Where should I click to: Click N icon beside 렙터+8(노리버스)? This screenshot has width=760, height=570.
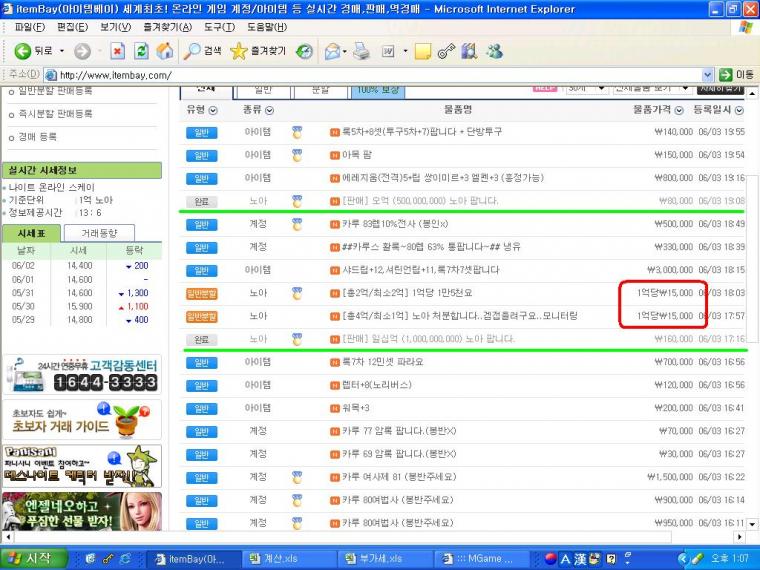[x=335, y=385]
